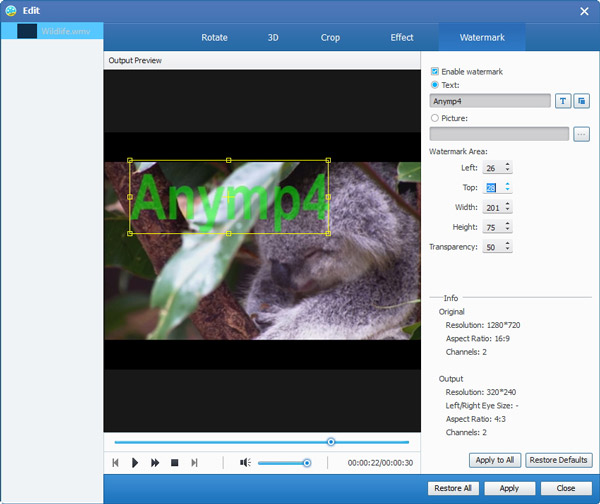This screenshot has width=600, height=504.
Task: Click top-middle handle of watermark box
Action: 229,160
